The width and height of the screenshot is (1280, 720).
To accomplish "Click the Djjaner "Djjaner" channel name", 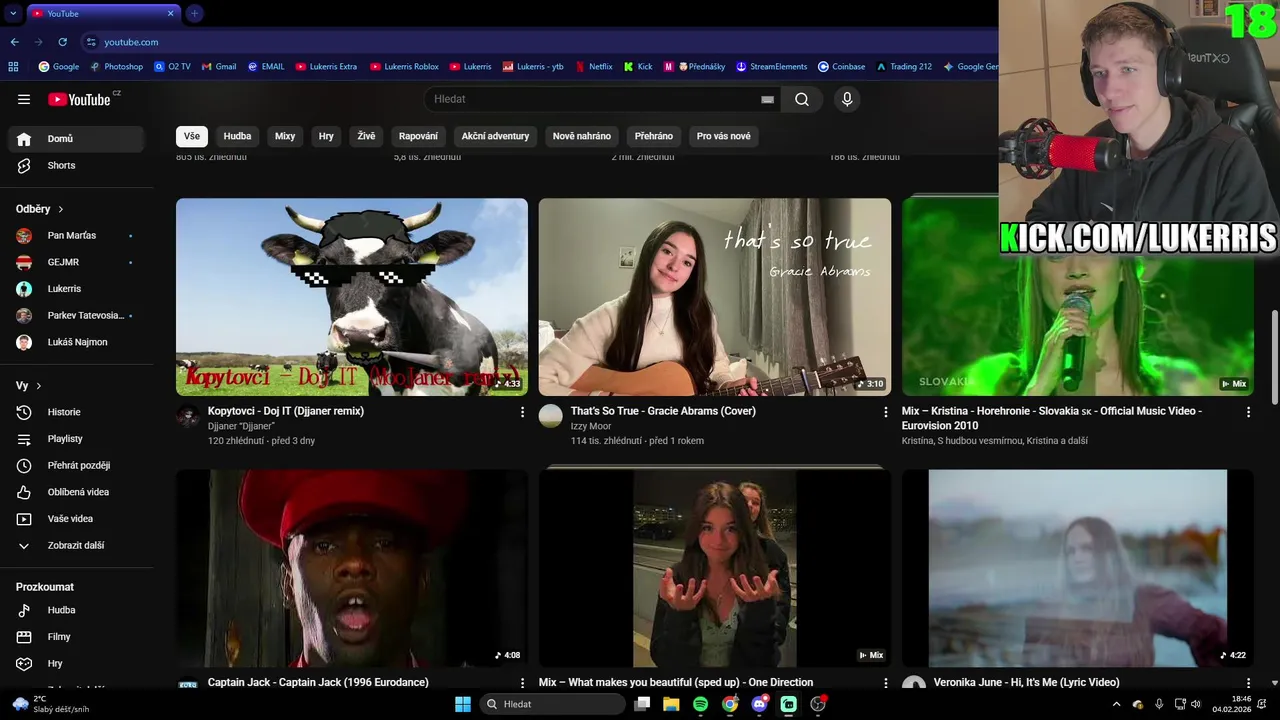I will tap(241, 426).
